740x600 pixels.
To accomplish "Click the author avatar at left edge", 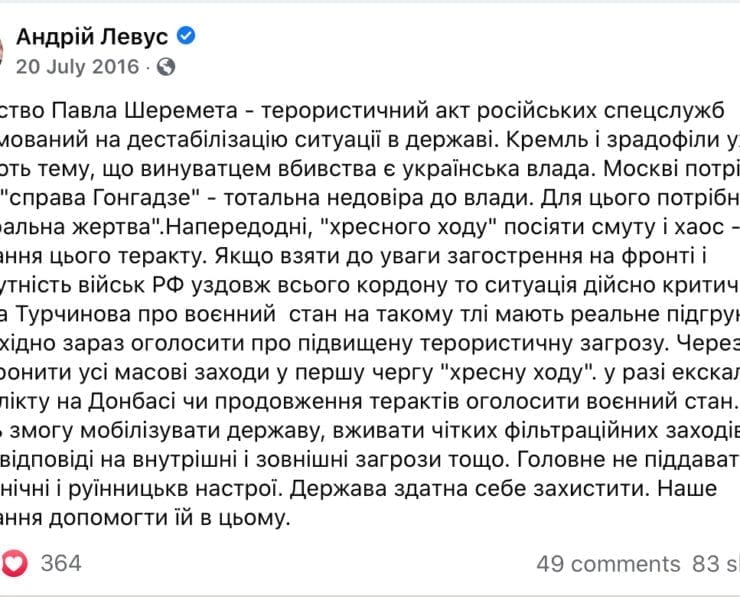I will [1, 50].
